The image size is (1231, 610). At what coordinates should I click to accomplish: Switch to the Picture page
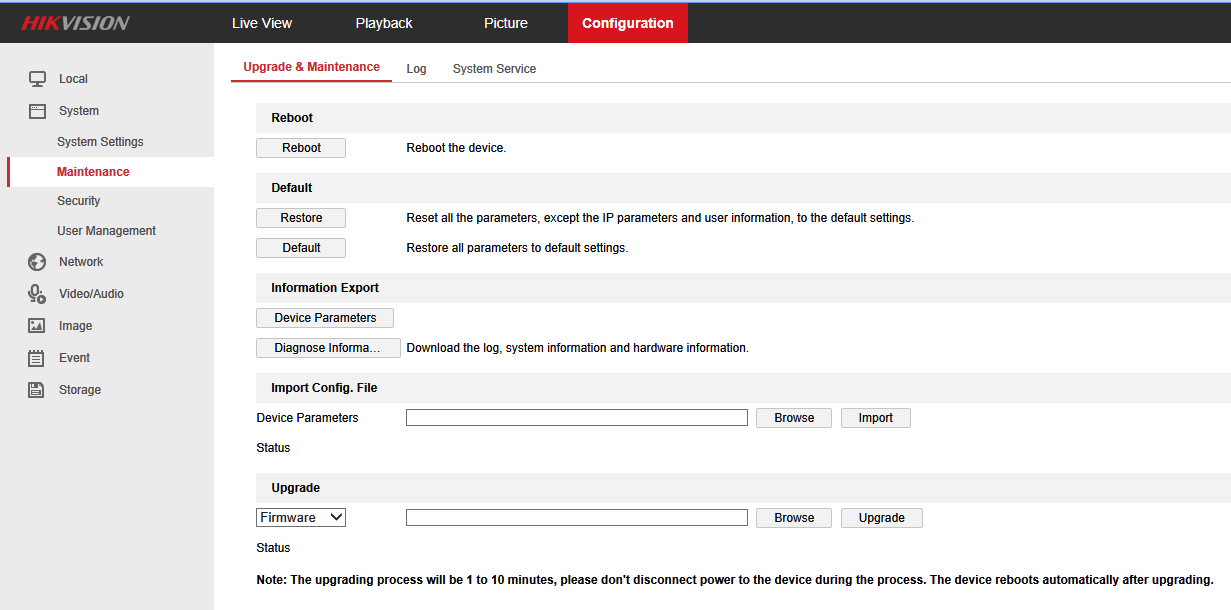tap(505, 22)
